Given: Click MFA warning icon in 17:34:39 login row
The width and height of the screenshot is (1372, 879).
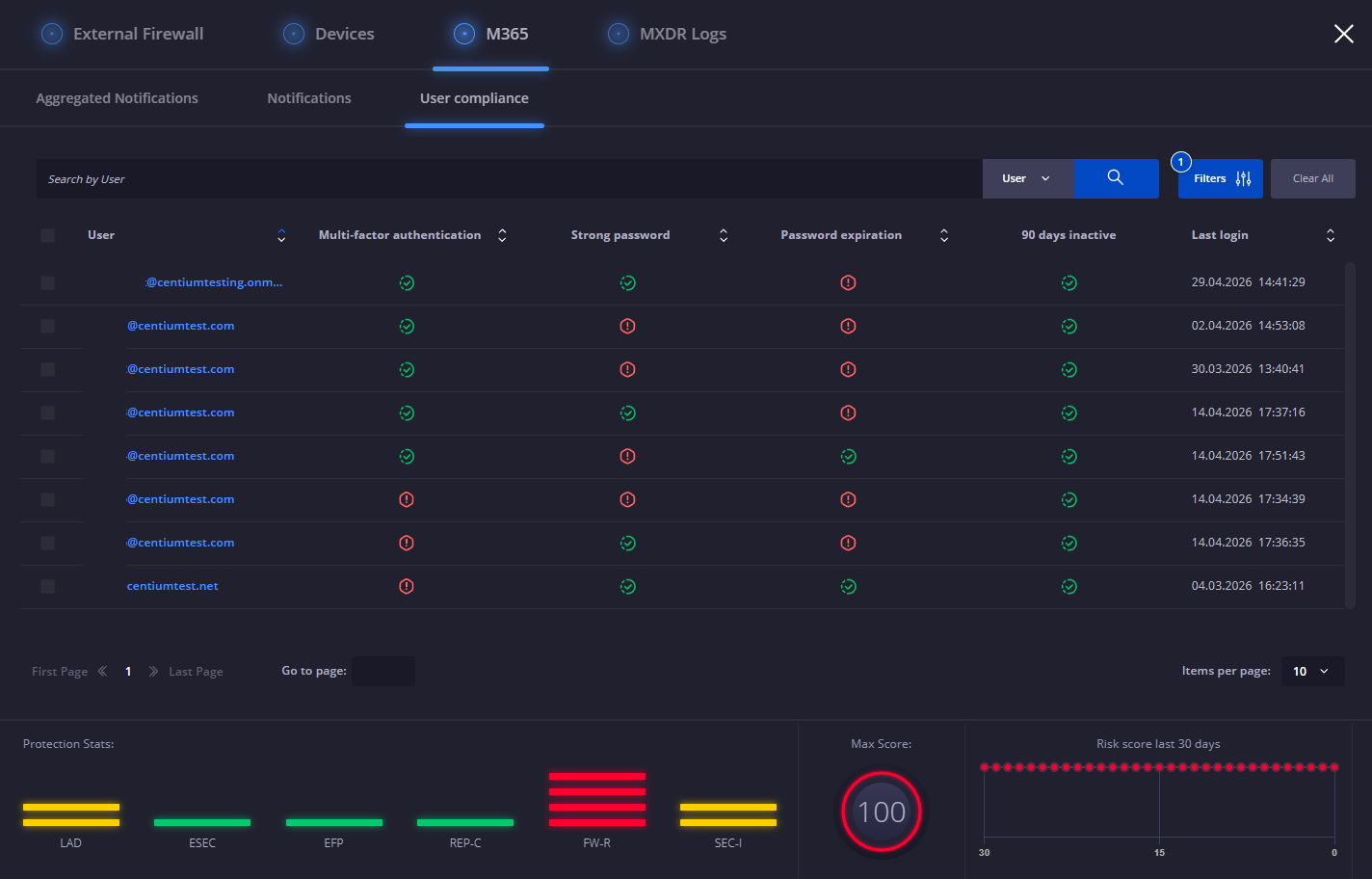Looking at the screenshot, I should 407,499.
